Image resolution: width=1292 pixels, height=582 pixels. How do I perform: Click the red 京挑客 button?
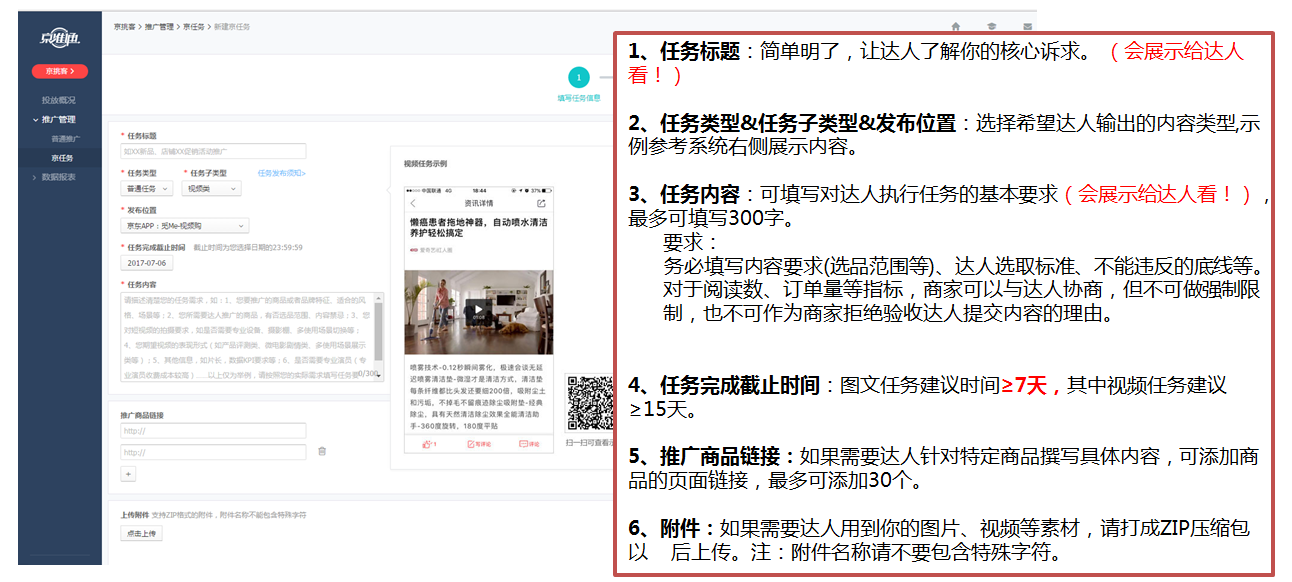(59, 71)
